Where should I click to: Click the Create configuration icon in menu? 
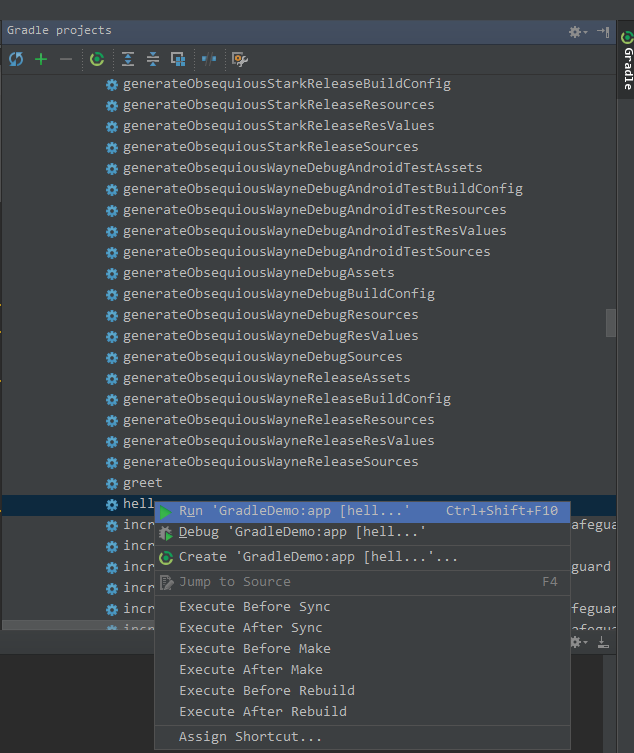[x=166, y=558]
